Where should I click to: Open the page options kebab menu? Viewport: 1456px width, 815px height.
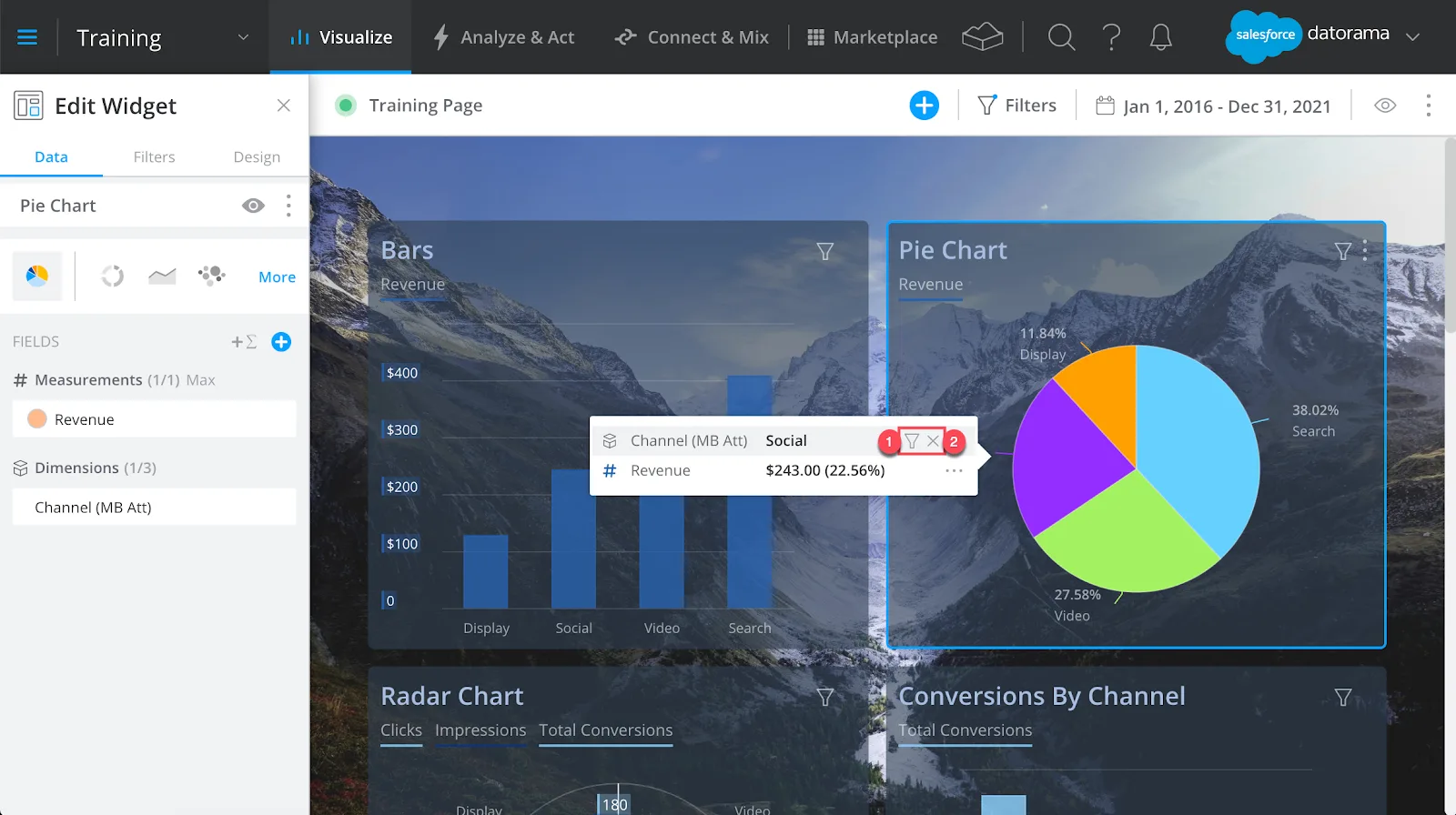[1429, 106]
